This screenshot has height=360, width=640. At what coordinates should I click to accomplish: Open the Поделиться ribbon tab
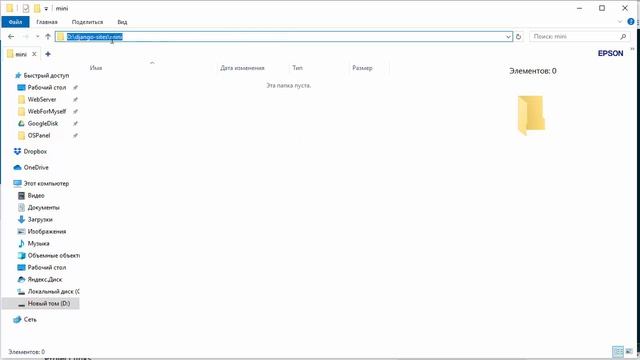(87, 22)
